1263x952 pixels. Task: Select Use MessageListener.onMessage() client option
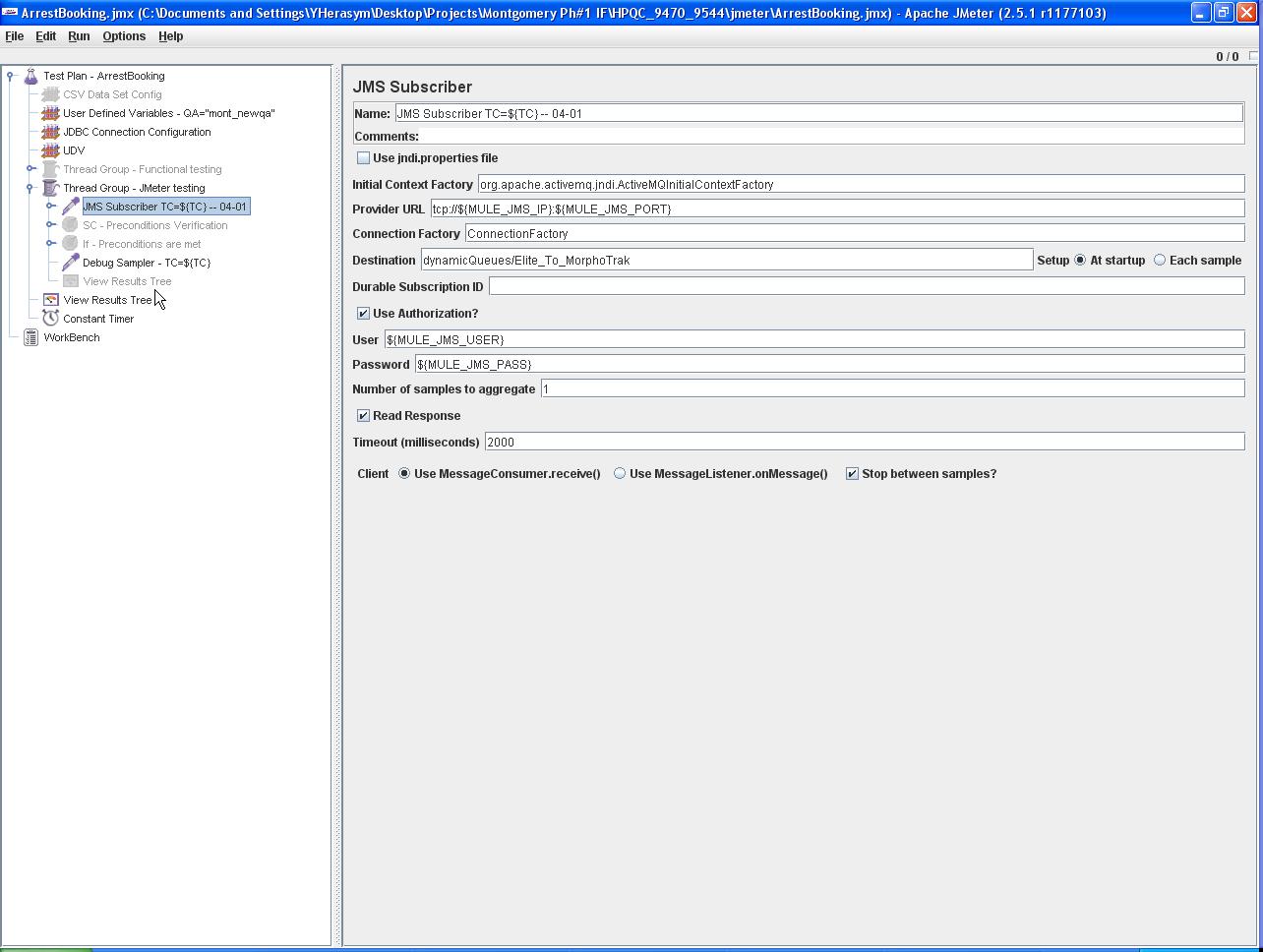click(620, 473)
